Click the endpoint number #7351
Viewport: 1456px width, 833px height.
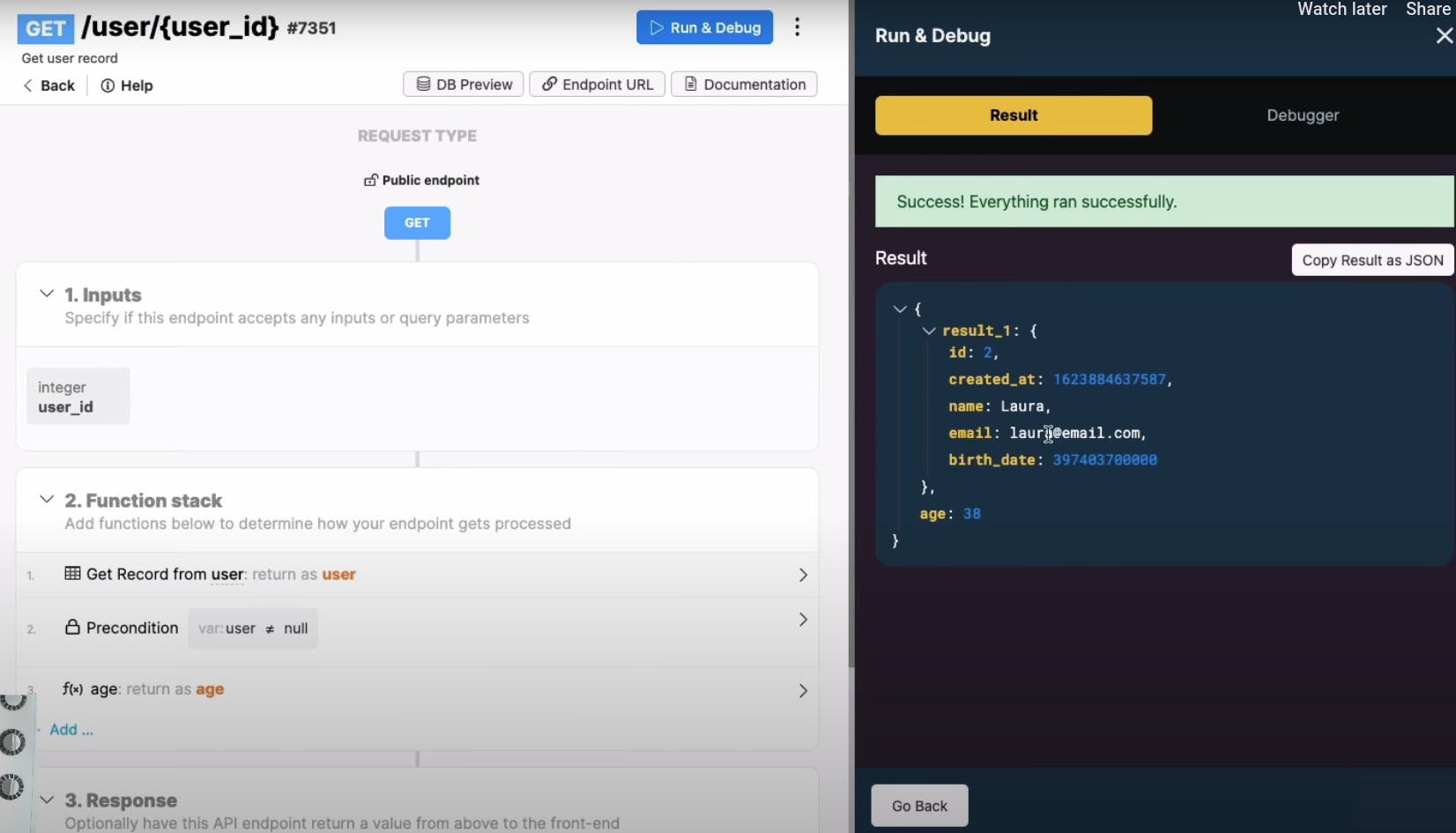tap(311, 28)
